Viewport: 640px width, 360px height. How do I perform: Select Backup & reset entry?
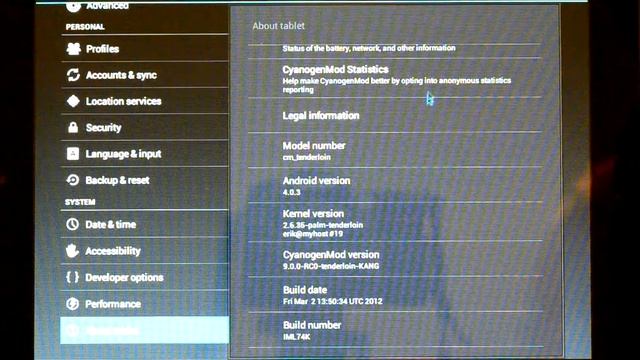[144, 180]
